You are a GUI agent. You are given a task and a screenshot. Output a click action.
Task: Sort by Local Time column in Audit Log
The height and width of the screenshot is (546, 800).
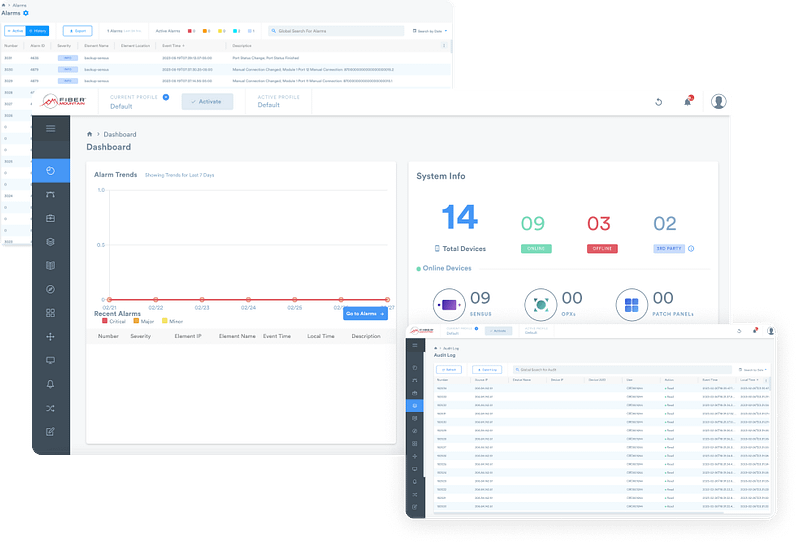coord(749,380)
